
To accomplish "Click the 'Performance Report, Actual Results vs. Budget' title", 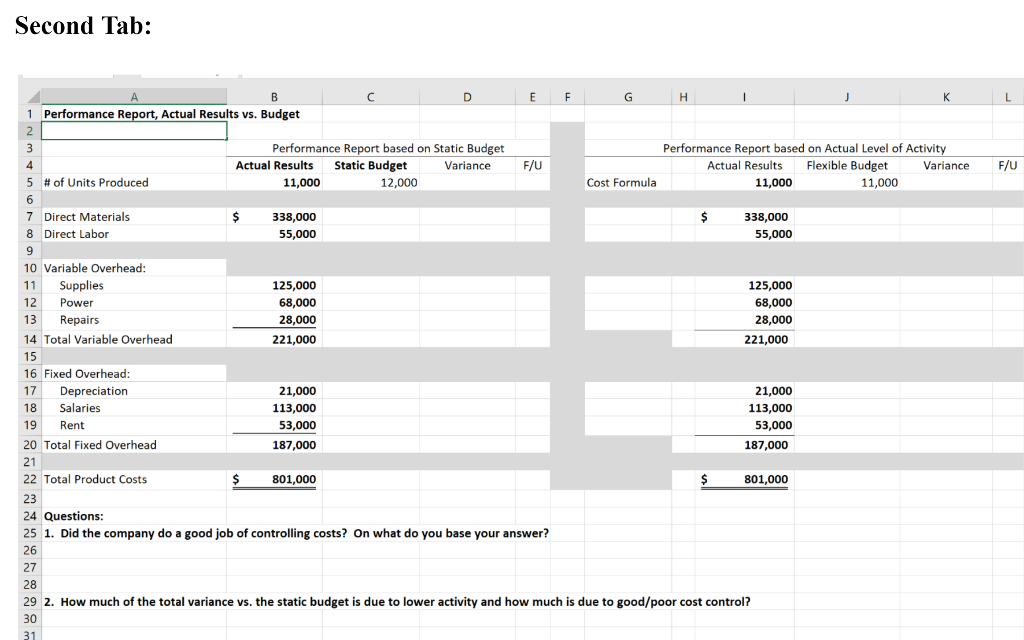I will [x=172, y=114].
